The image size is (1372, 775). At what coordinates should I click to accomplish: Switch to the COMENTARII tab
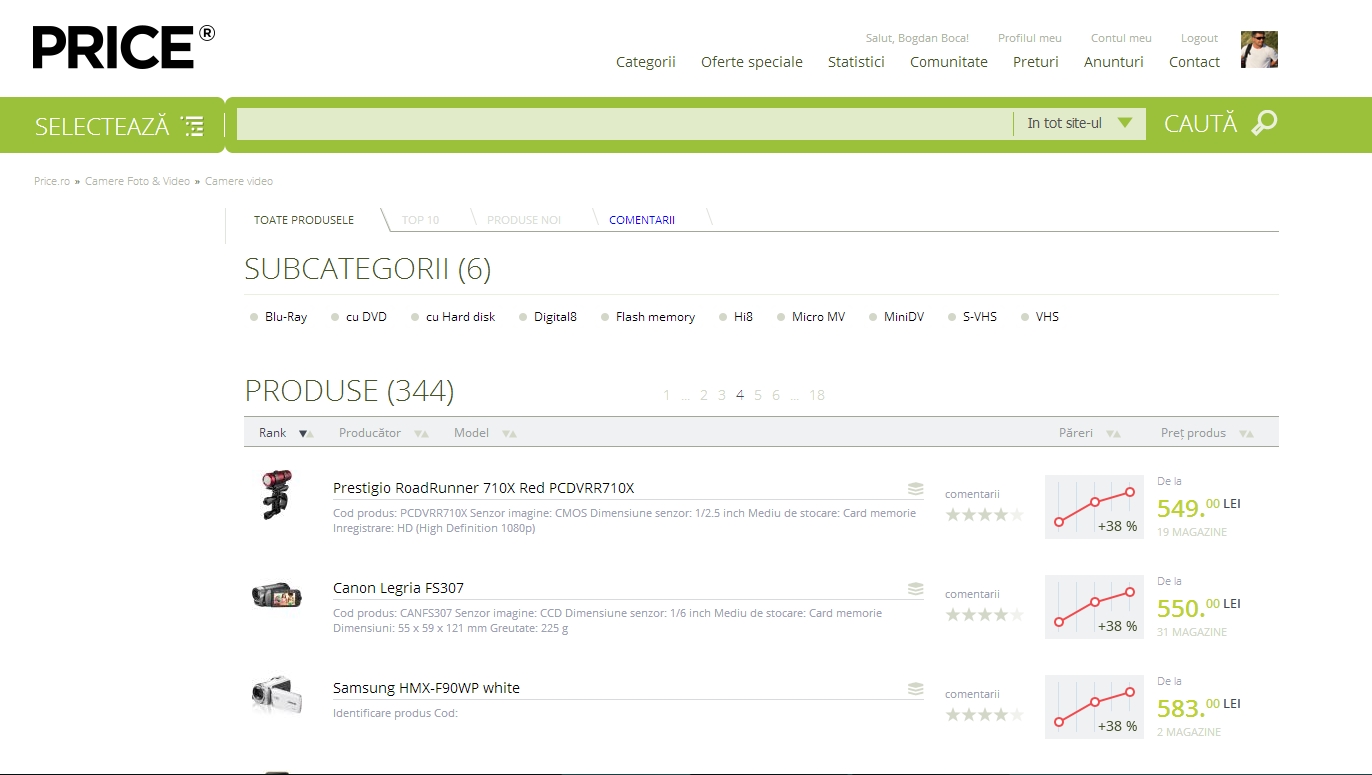point(642,220)
